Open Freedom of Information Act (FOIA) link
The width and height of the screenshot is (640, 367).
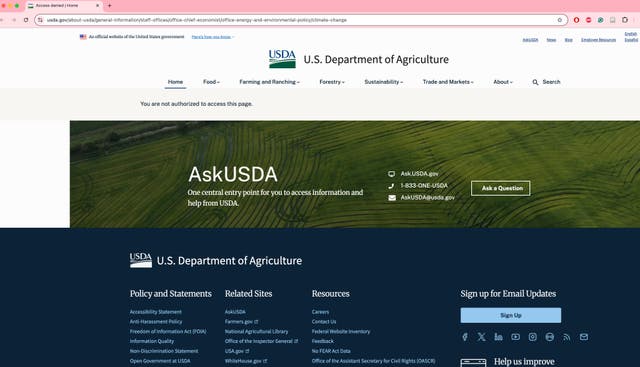click(168, 331)
